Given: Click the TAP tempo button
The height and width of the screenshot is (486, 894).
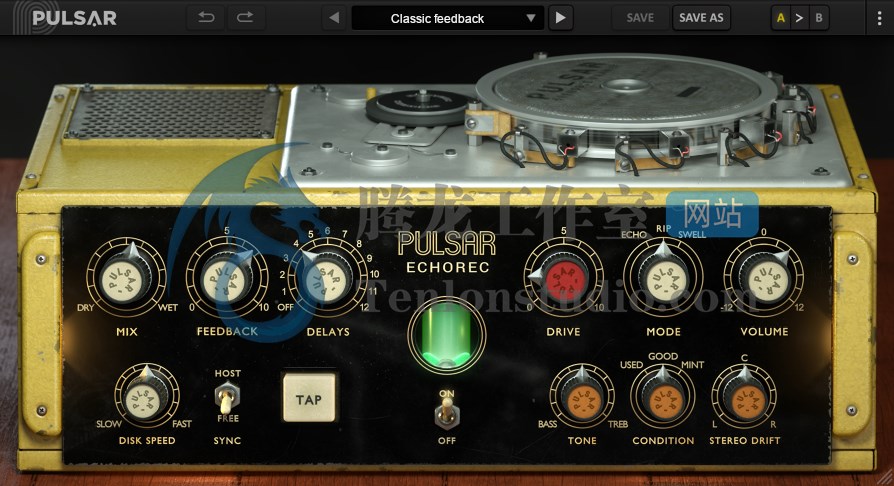Looking at the screenshot, I should [x=309, y=399].
